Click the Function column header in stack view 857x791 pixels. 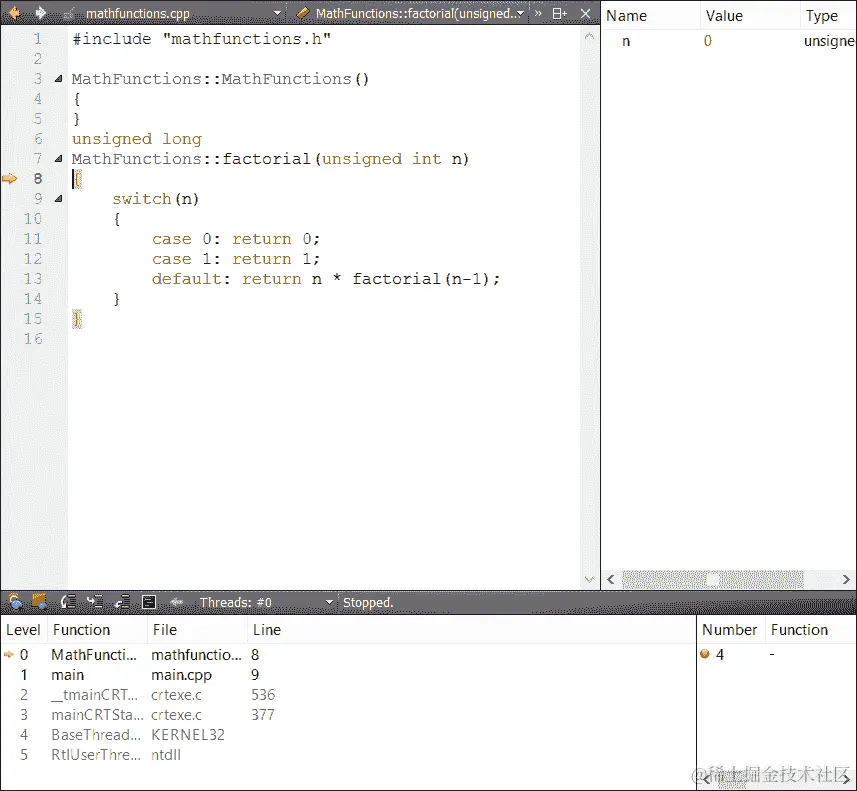coord(81,630)
